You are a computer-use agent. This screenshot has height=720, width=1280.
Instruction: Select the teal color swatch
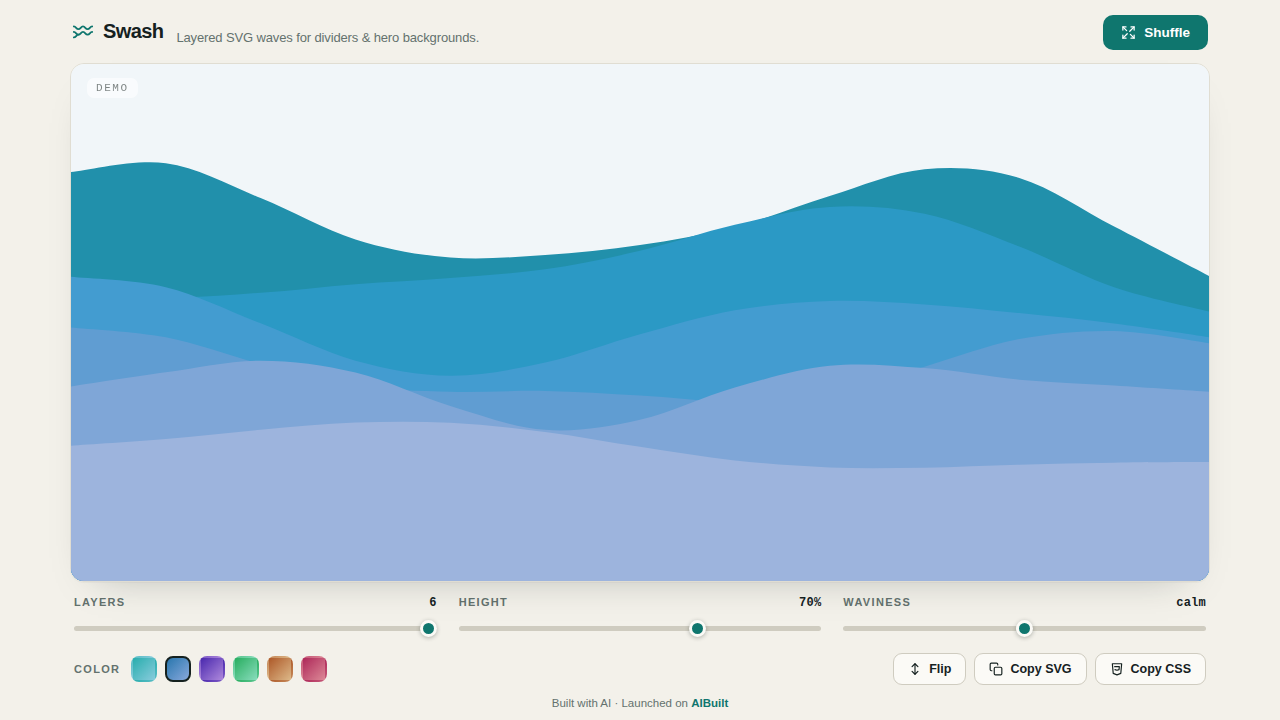pyautogui.click(x=144, y=669)
